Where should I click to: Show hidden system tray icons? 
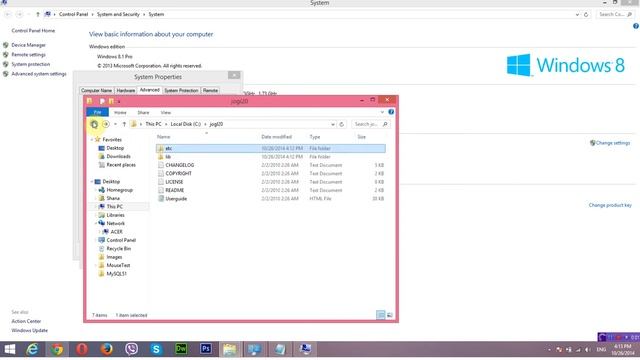click(549, 350)
